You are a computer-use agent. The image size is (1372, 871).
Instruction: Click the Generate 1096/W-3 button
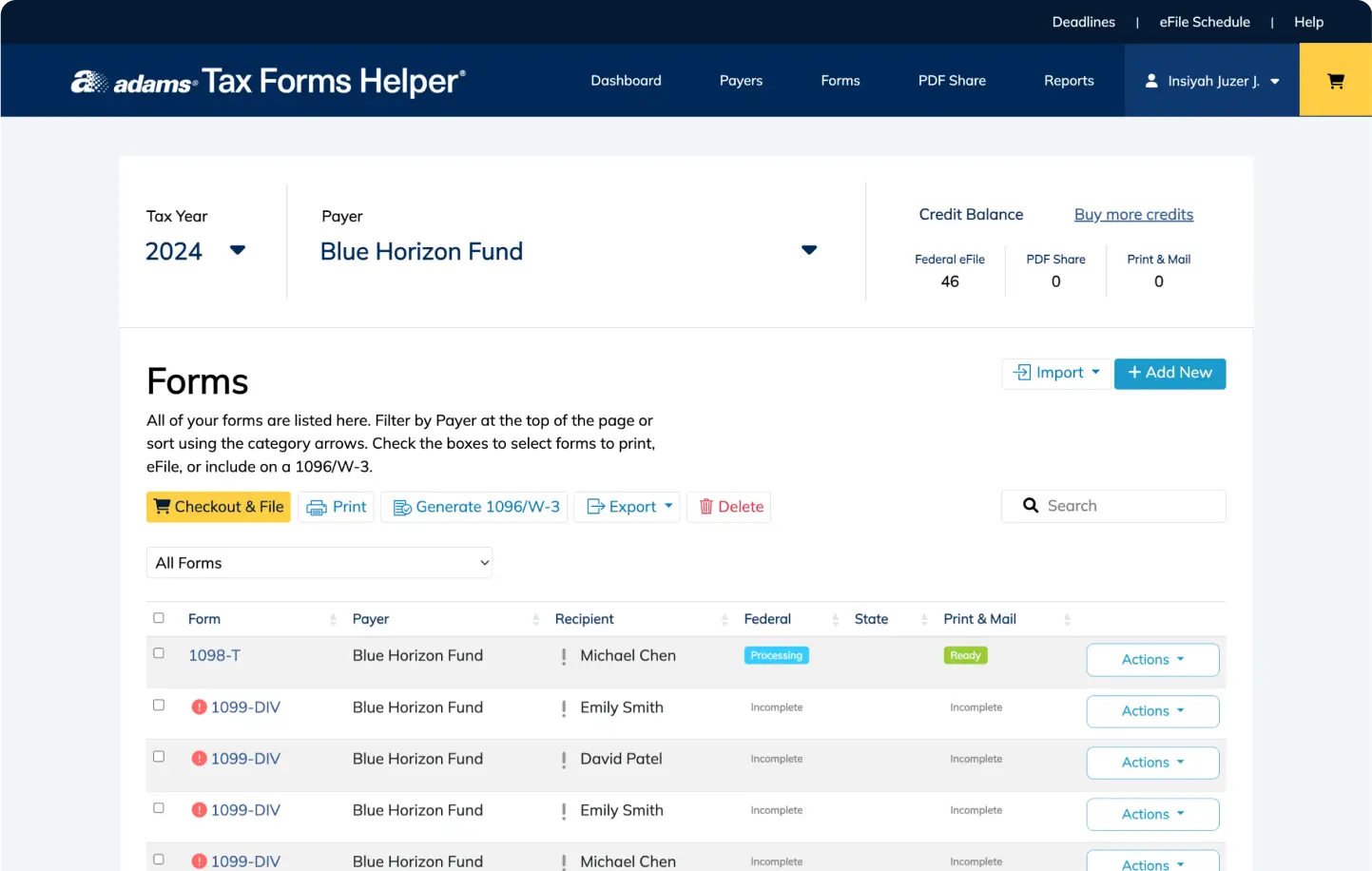474,507
